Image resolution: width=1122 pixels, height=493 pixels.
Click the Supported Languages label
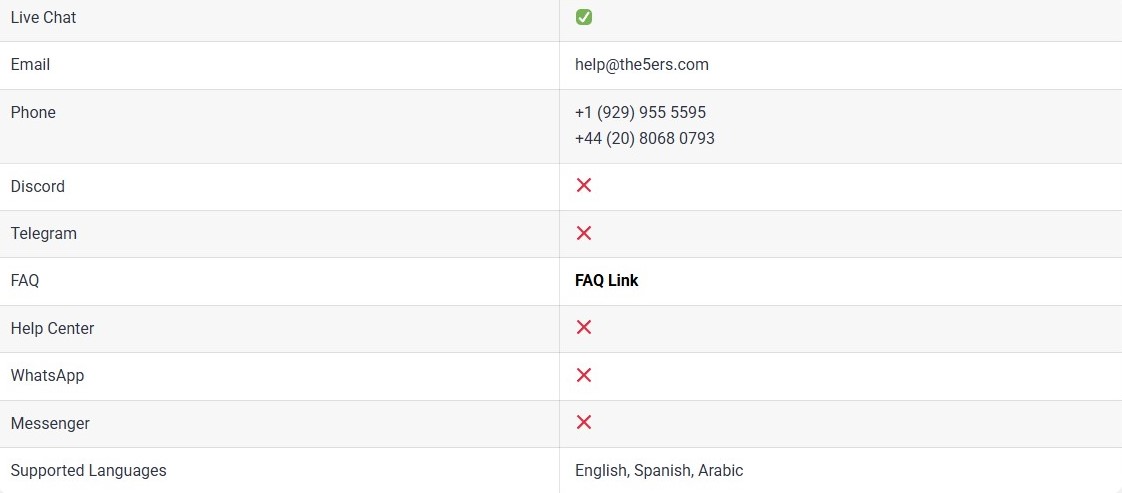pos(89,470)
